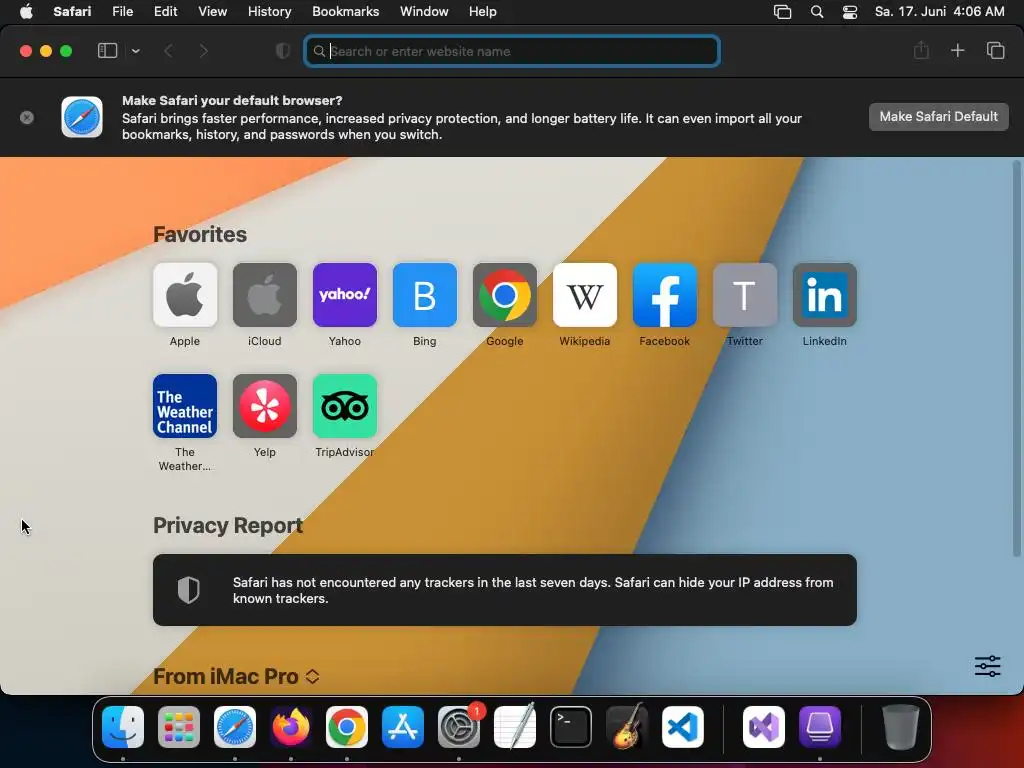Viewport: 1024px width, 768px height.
Task: Show the tab overview
Action: click(x=995, y=50)
